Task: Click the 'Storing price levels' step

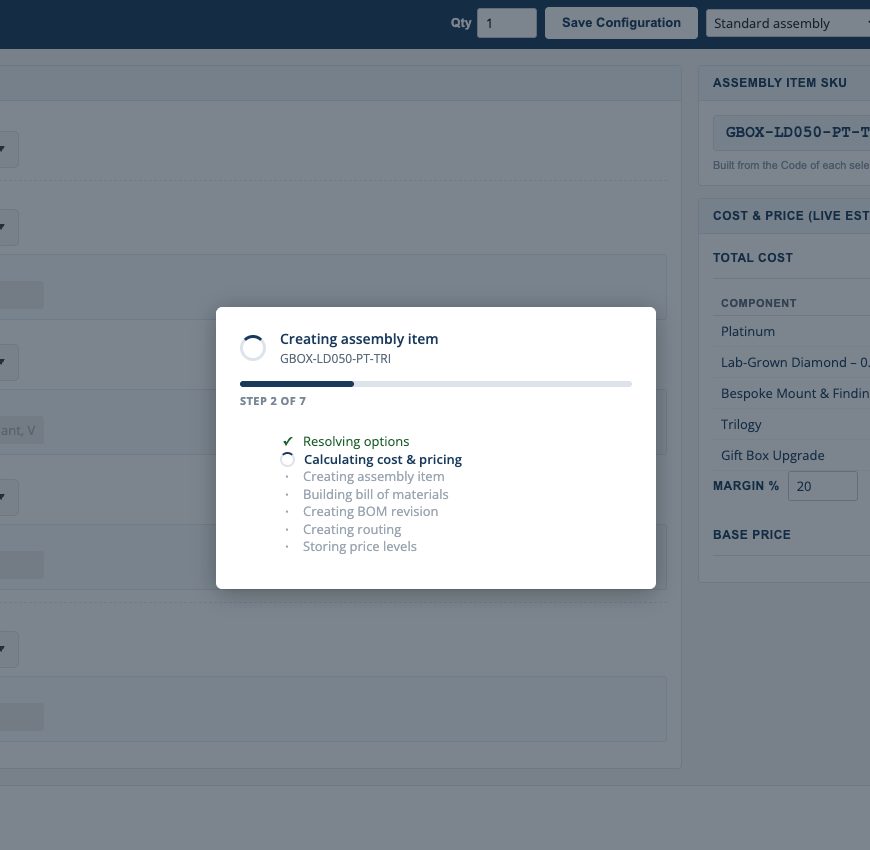Action: click(360, 547)
